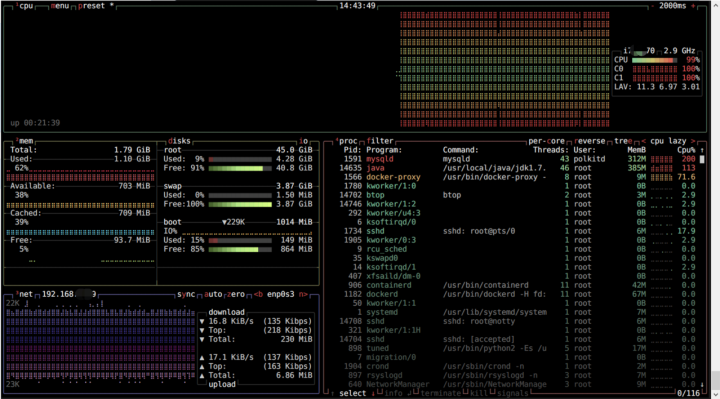Screen dimensions: 720x399
Task: Click the net box title
Action: (25, 294)
